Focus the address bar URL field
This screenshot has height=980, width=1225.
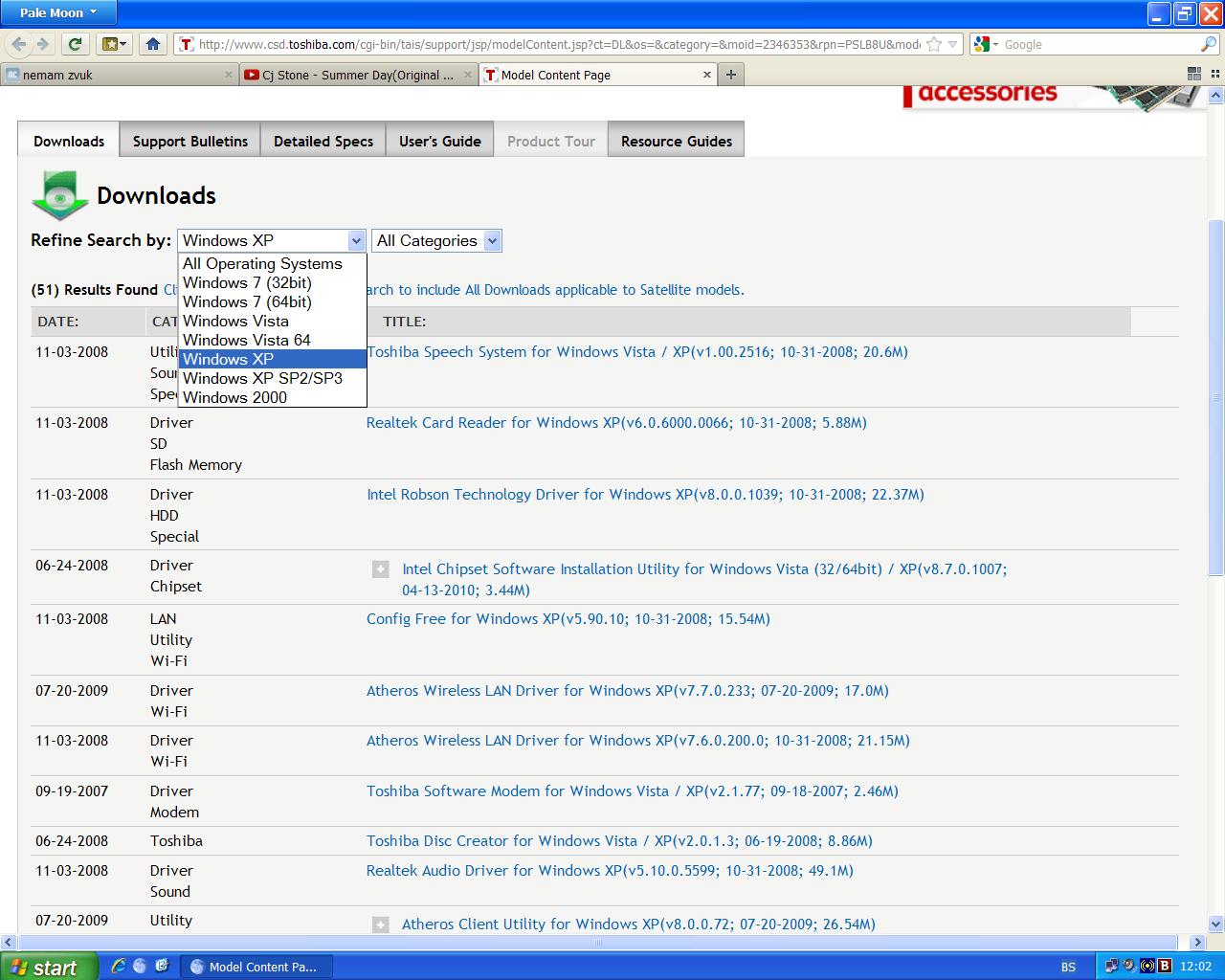559,44
